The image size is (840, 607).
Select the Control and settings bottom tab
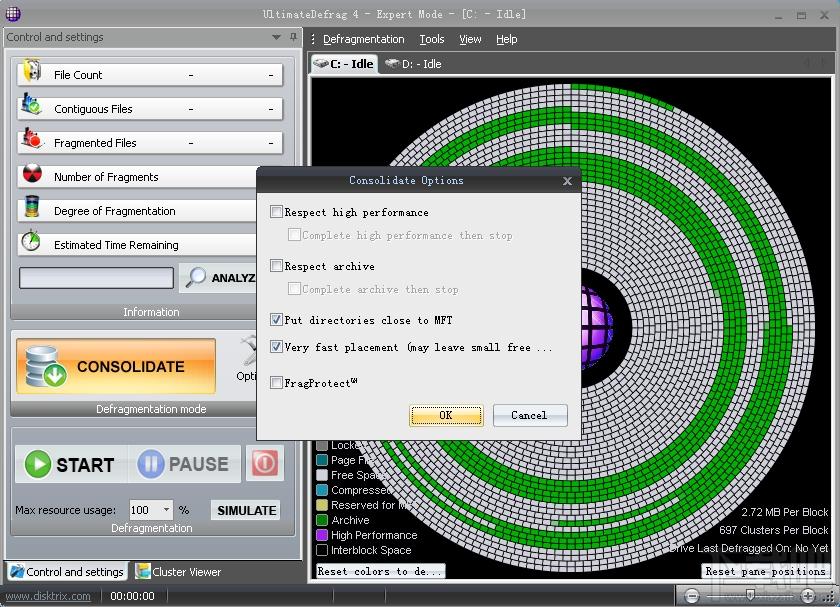(x=68, y=572)
